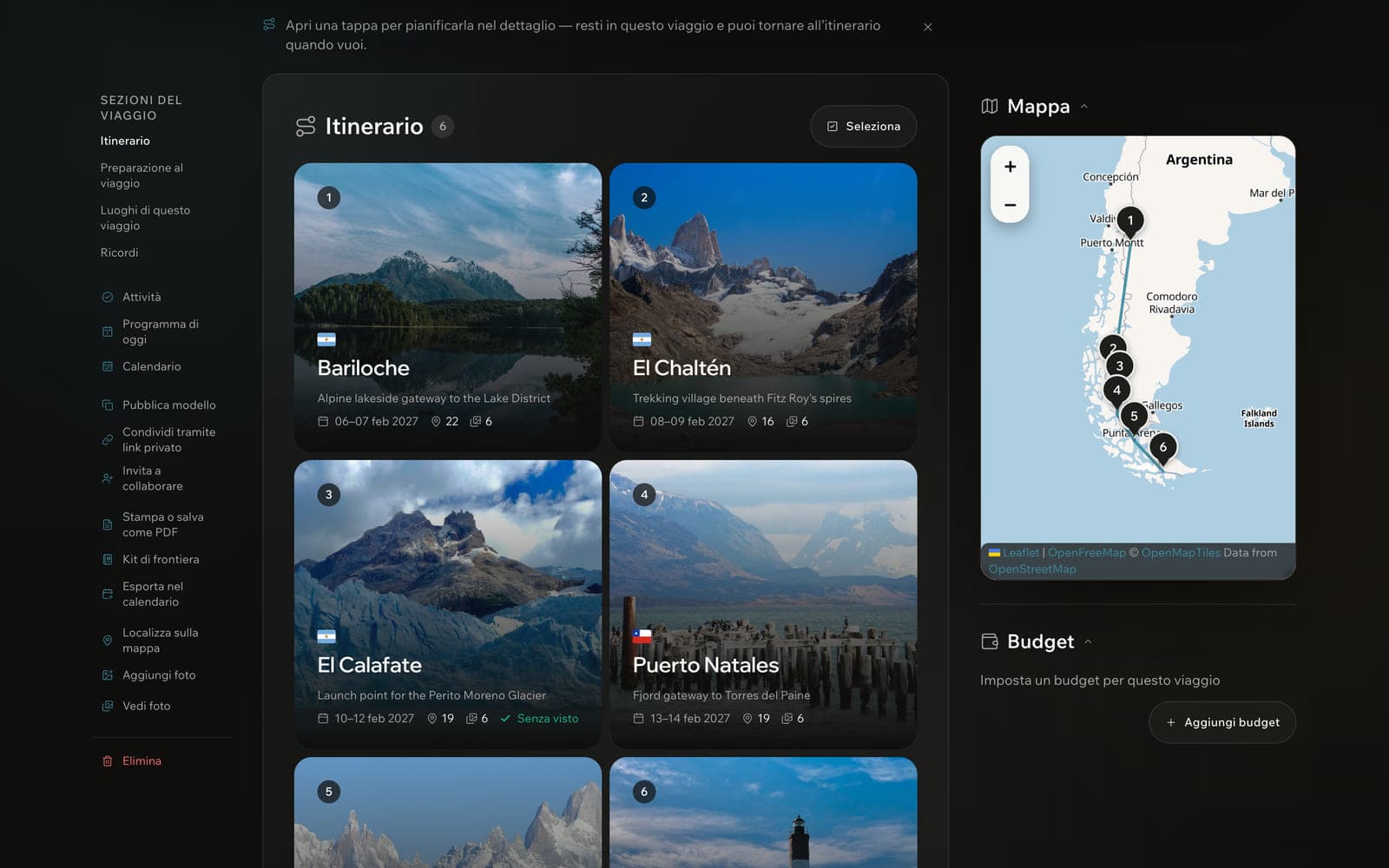The image size is (1389, 868).
Task: Click the Argentina label on the map
Action: (1199, 160)
